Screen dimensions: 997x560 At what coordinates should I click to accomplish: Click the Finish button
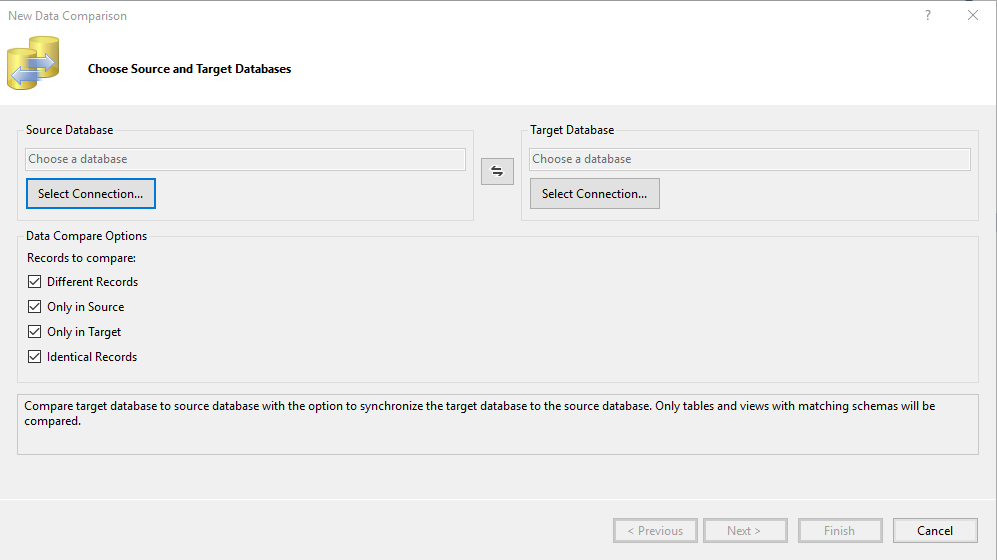pyautogui.click(x=839, y=531)
